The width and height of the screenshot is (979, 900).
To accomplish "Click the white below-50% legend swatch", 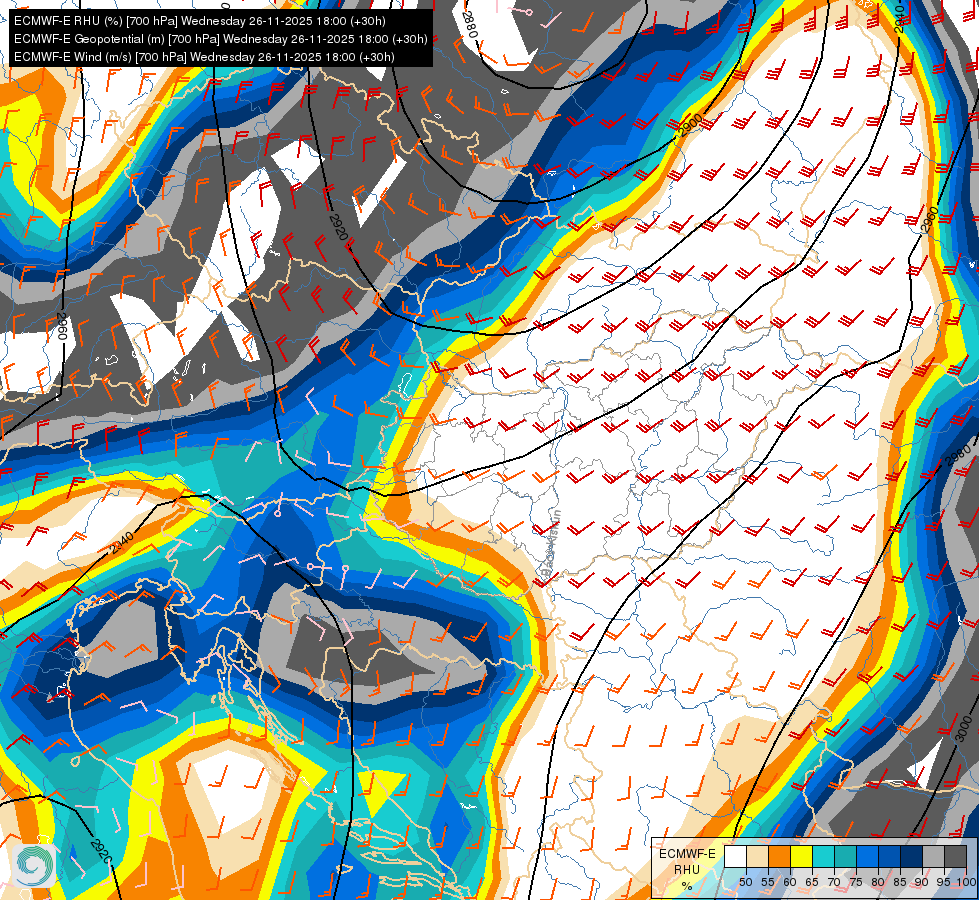I will click(x=735, y=856).
